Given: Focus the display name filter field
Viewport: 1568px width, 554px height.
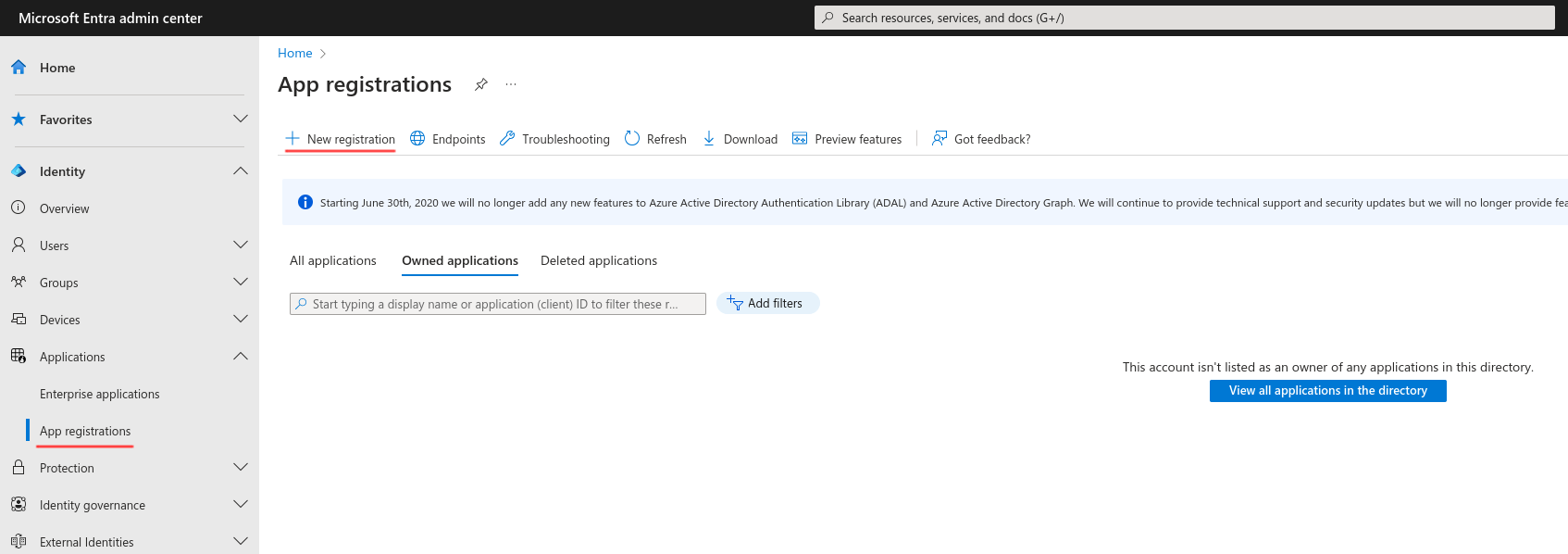Looking at the screenshot, I should (498, 304).
